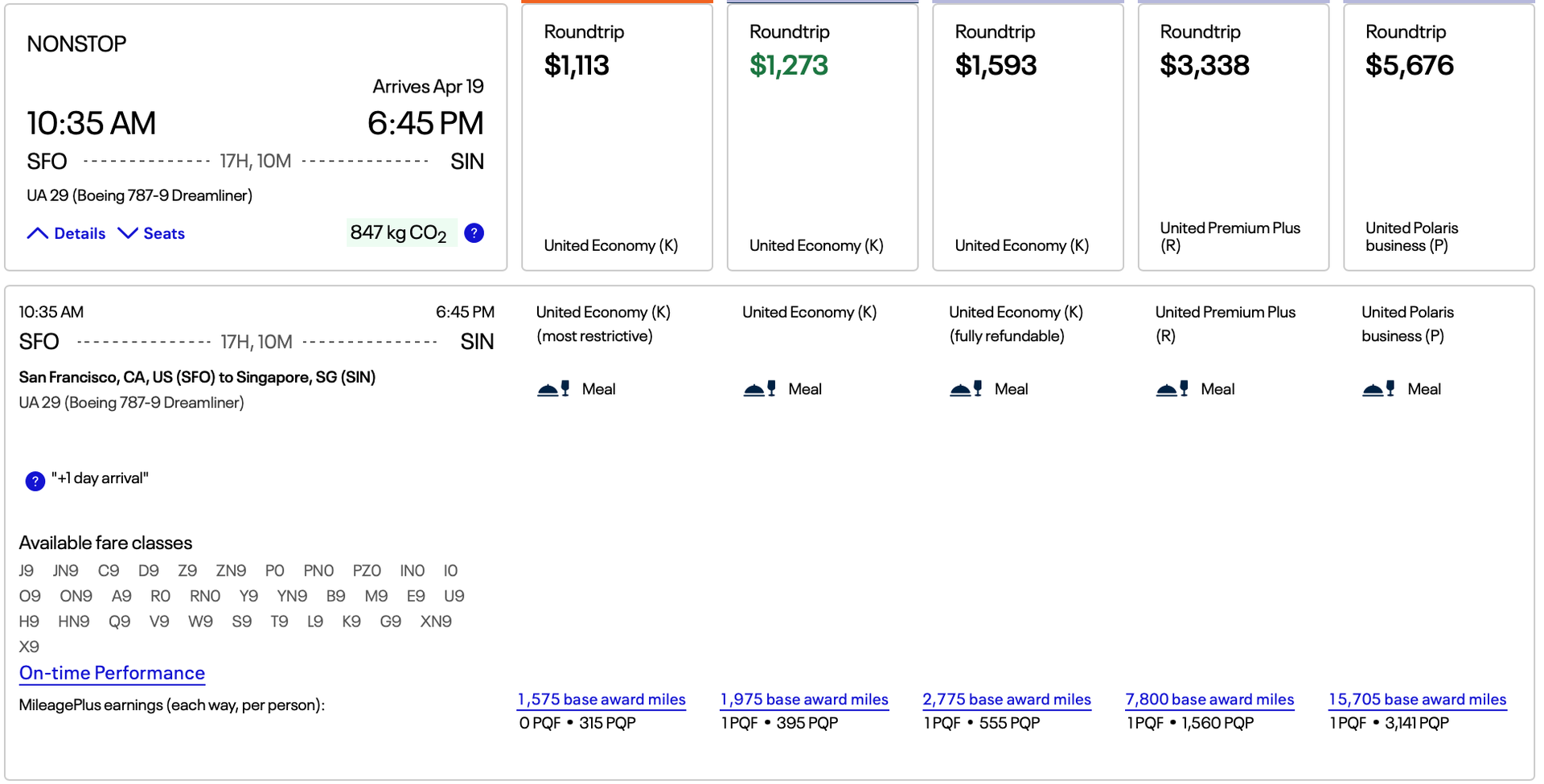This screenshot has height=784, width=1544.
Task: Click the "+1 day arrival" help icon
Action: (35, 481)
